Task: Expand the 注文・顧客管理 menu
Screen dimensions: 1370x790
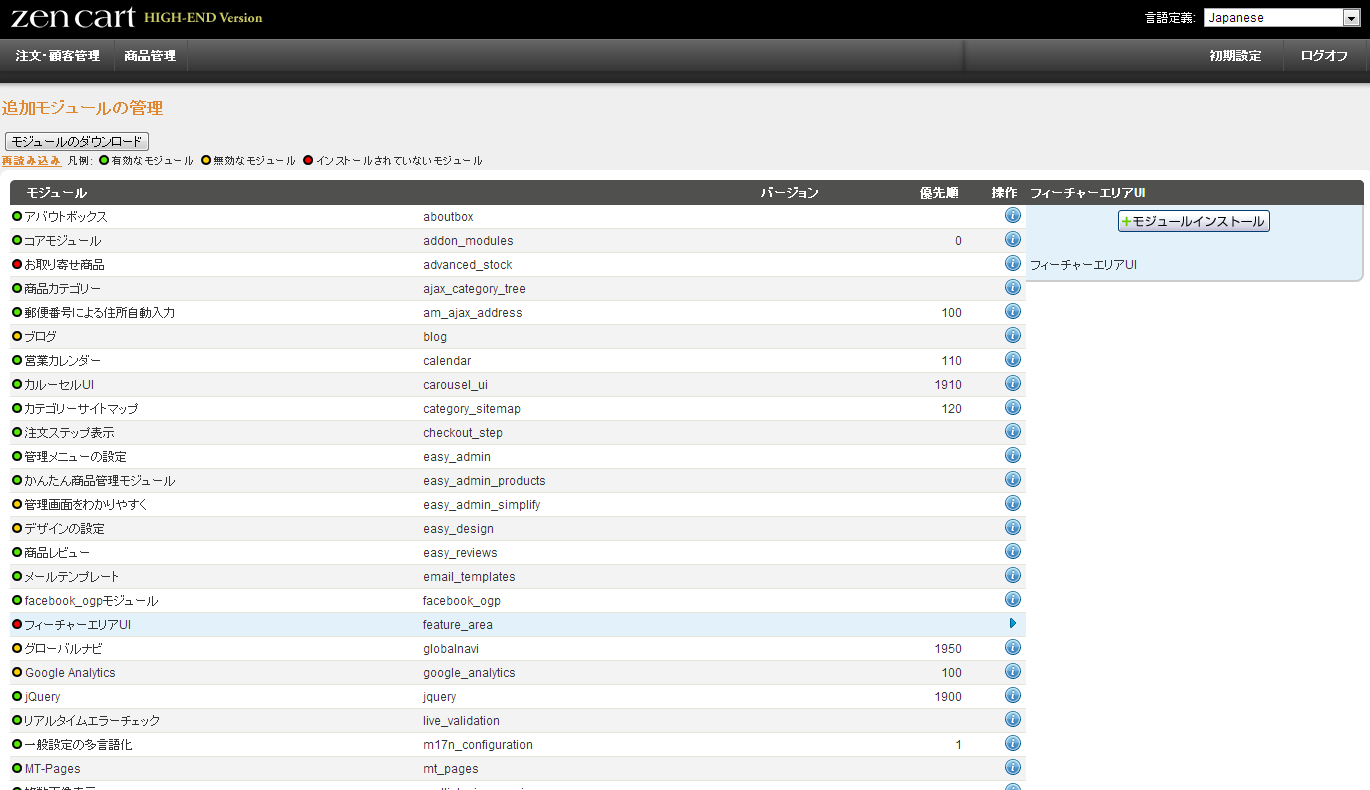Action: (57, 56)
